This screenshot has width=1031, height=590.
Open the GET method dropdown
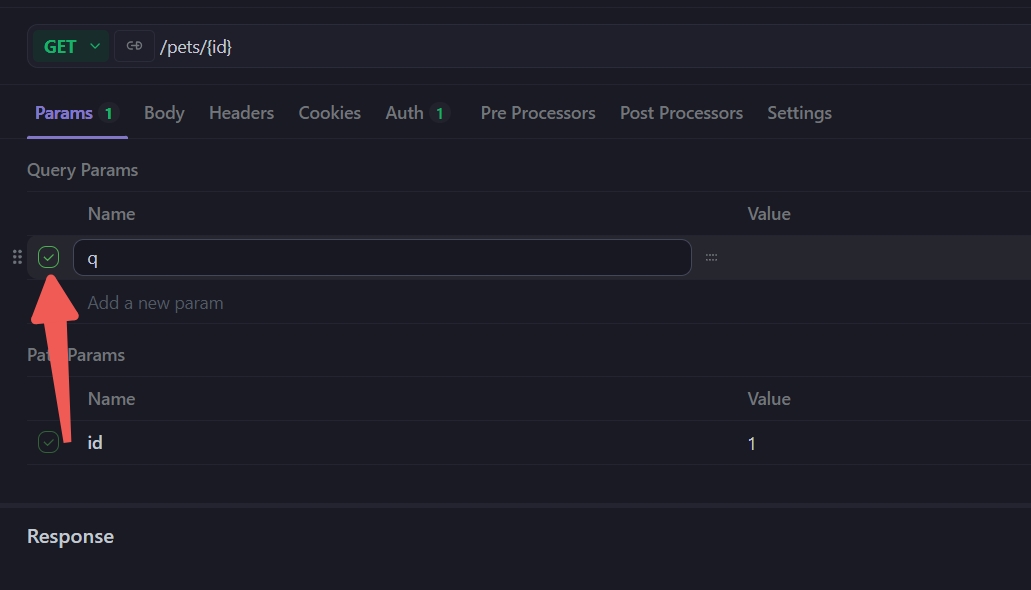coord(70,46)
